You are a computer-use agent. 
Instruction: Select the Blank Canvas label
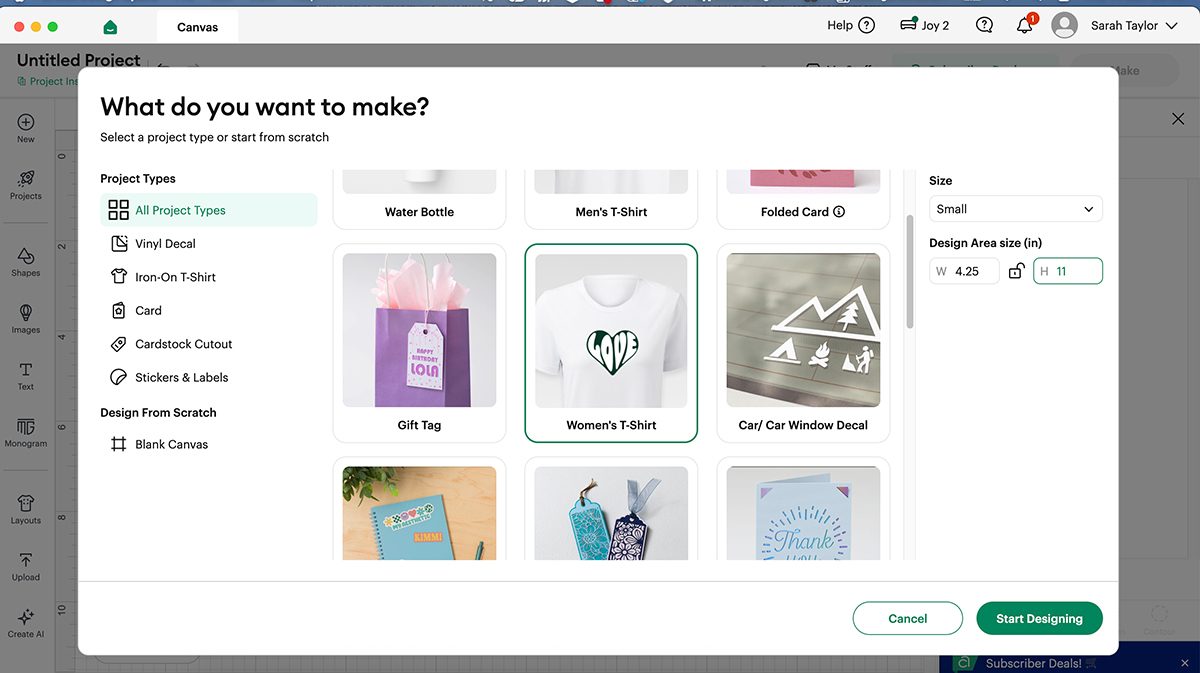point(171,445)
